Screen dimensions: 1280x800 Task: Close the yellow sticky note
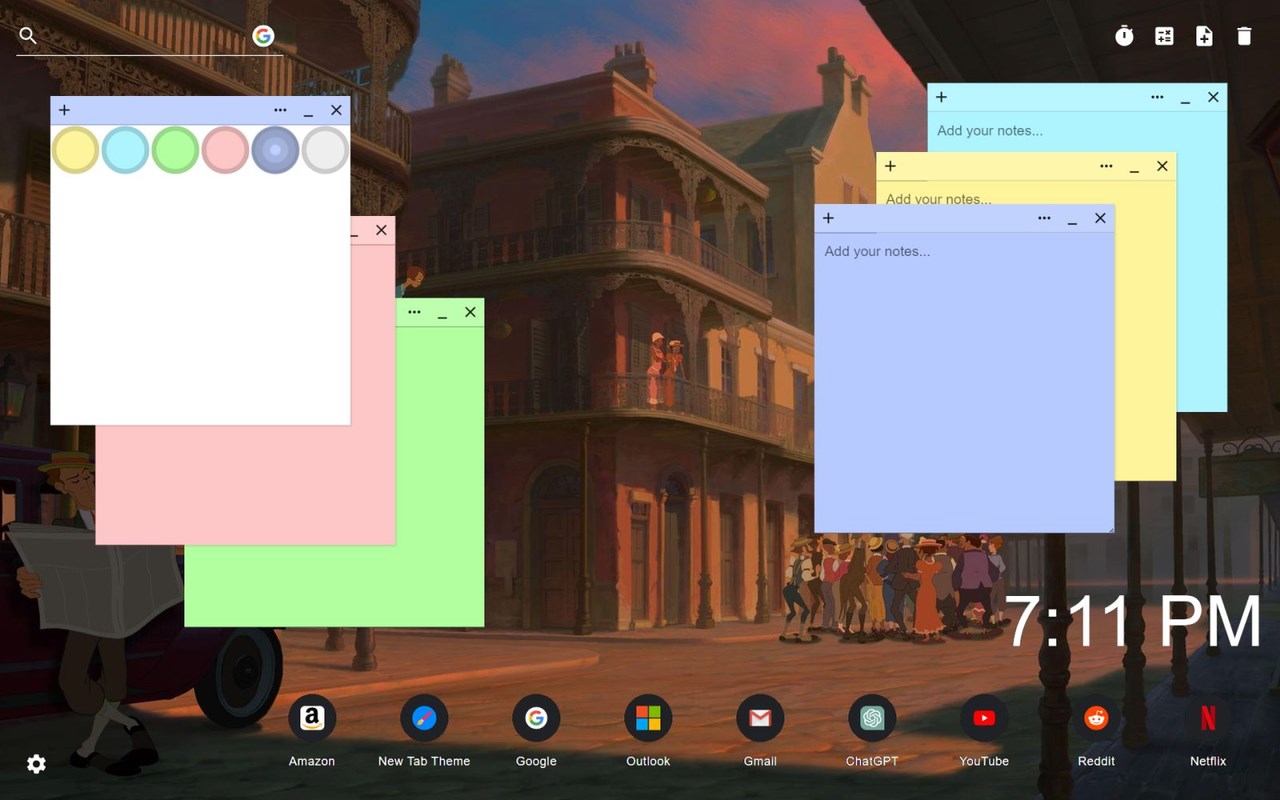pos(1162,166)
